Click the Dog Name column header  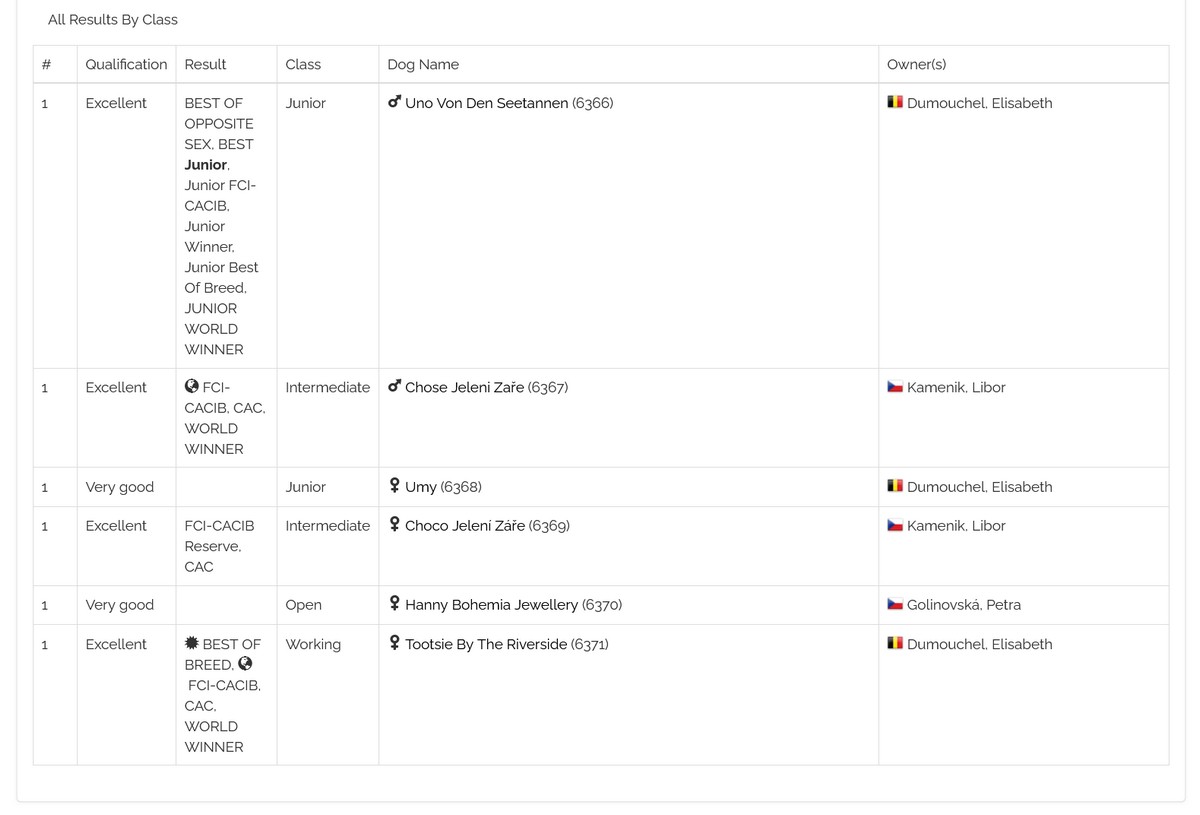[423, 64]
